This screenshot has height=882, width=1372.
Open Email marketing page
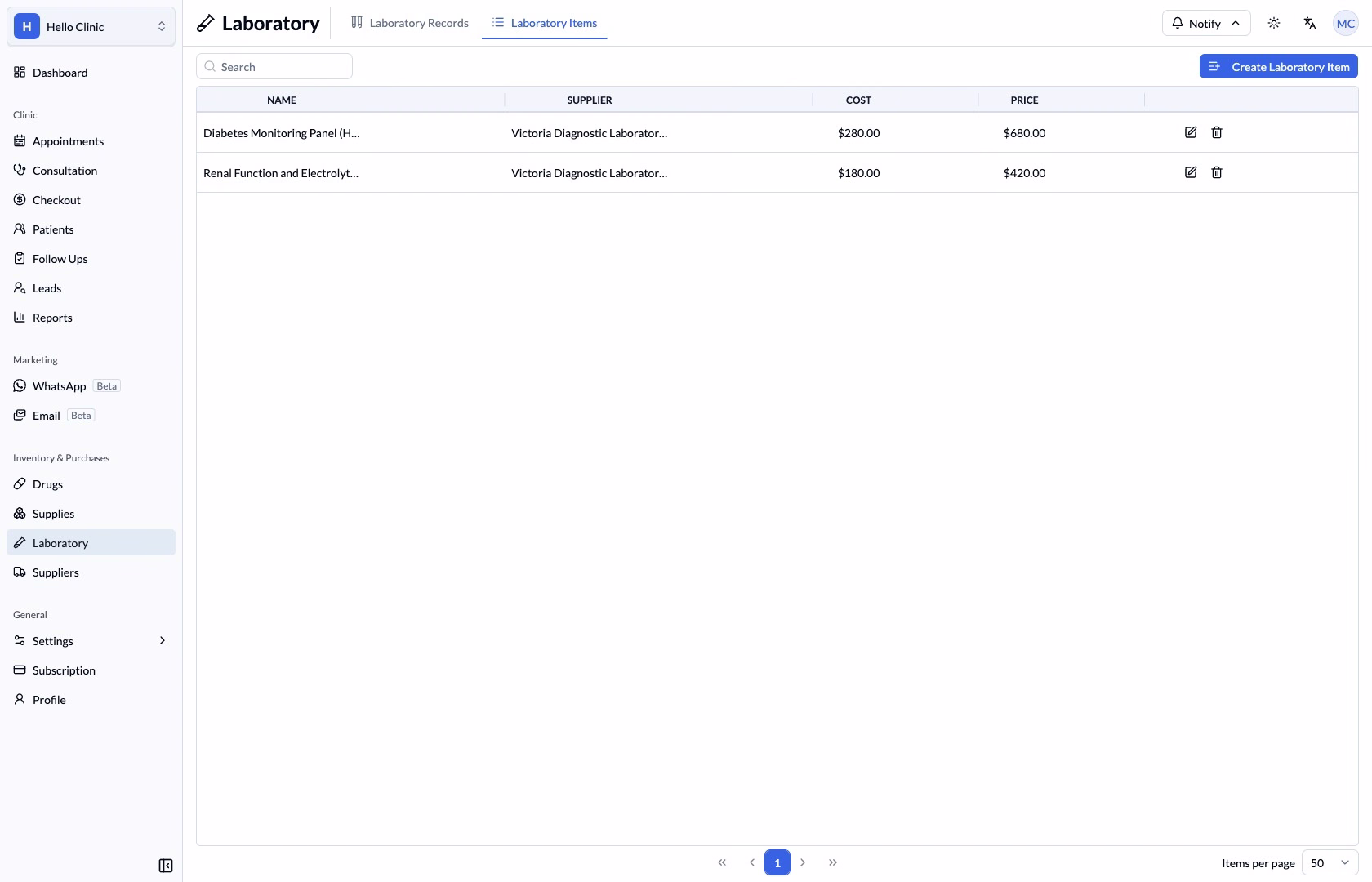click(91, 415)
